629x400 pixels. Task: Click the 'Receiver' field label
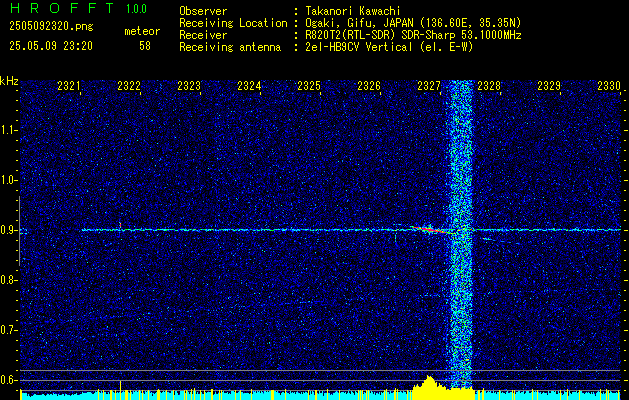203,35
